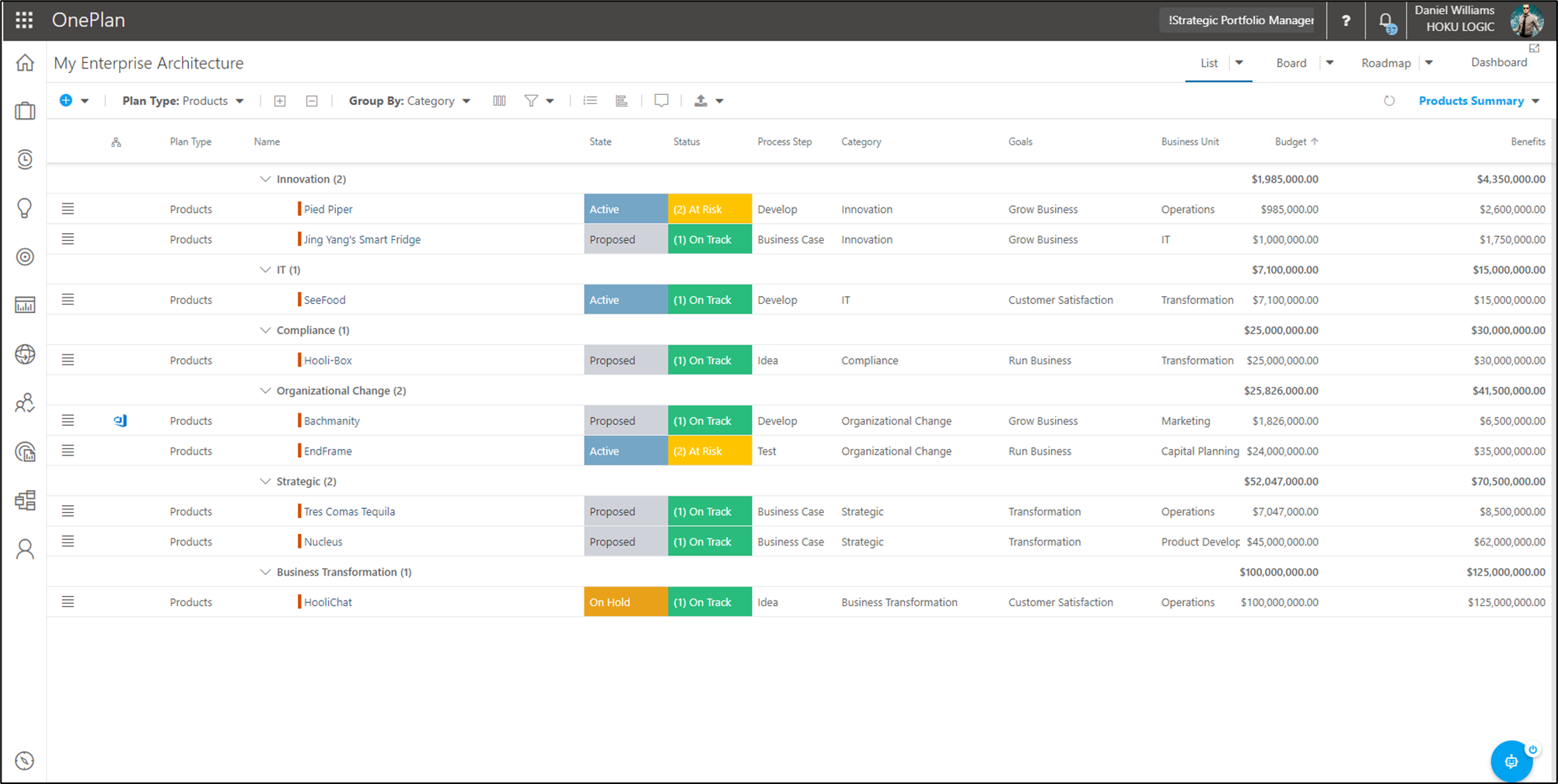
Task: Click the blue add plan plus icon
Action: (x=66, y=100)
